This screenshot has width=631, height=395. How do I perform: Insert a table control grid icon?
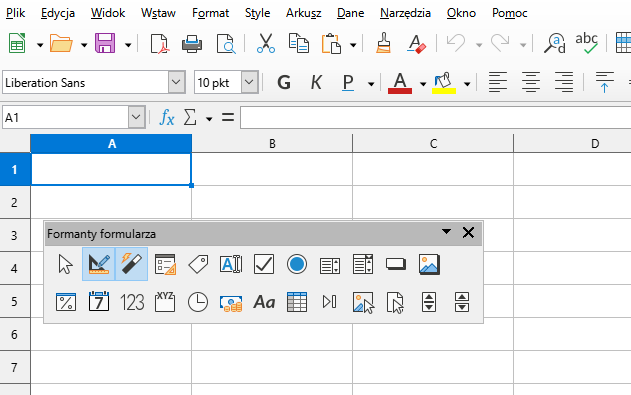[297, 302]
